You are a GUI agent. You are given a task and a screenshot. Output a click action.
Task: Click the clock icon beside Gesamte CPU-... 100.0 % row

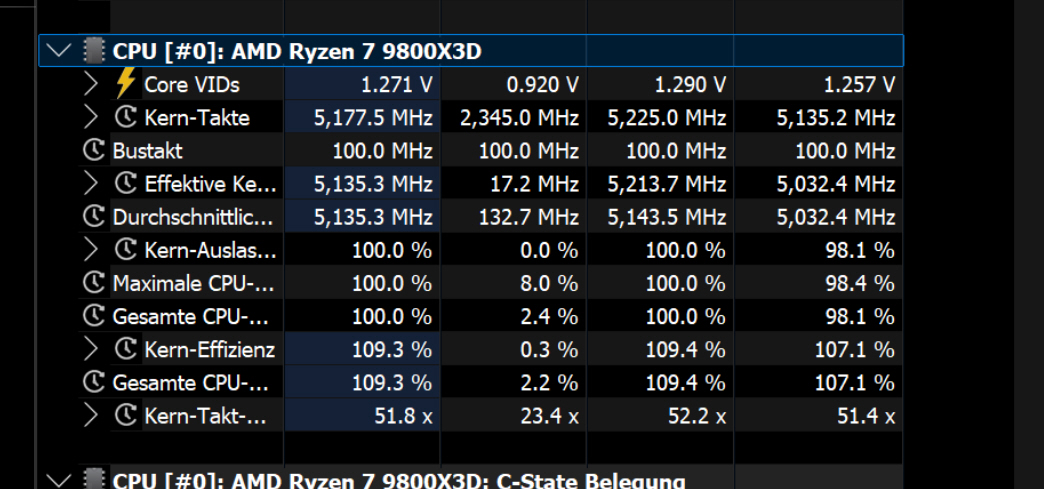[94, 316]
